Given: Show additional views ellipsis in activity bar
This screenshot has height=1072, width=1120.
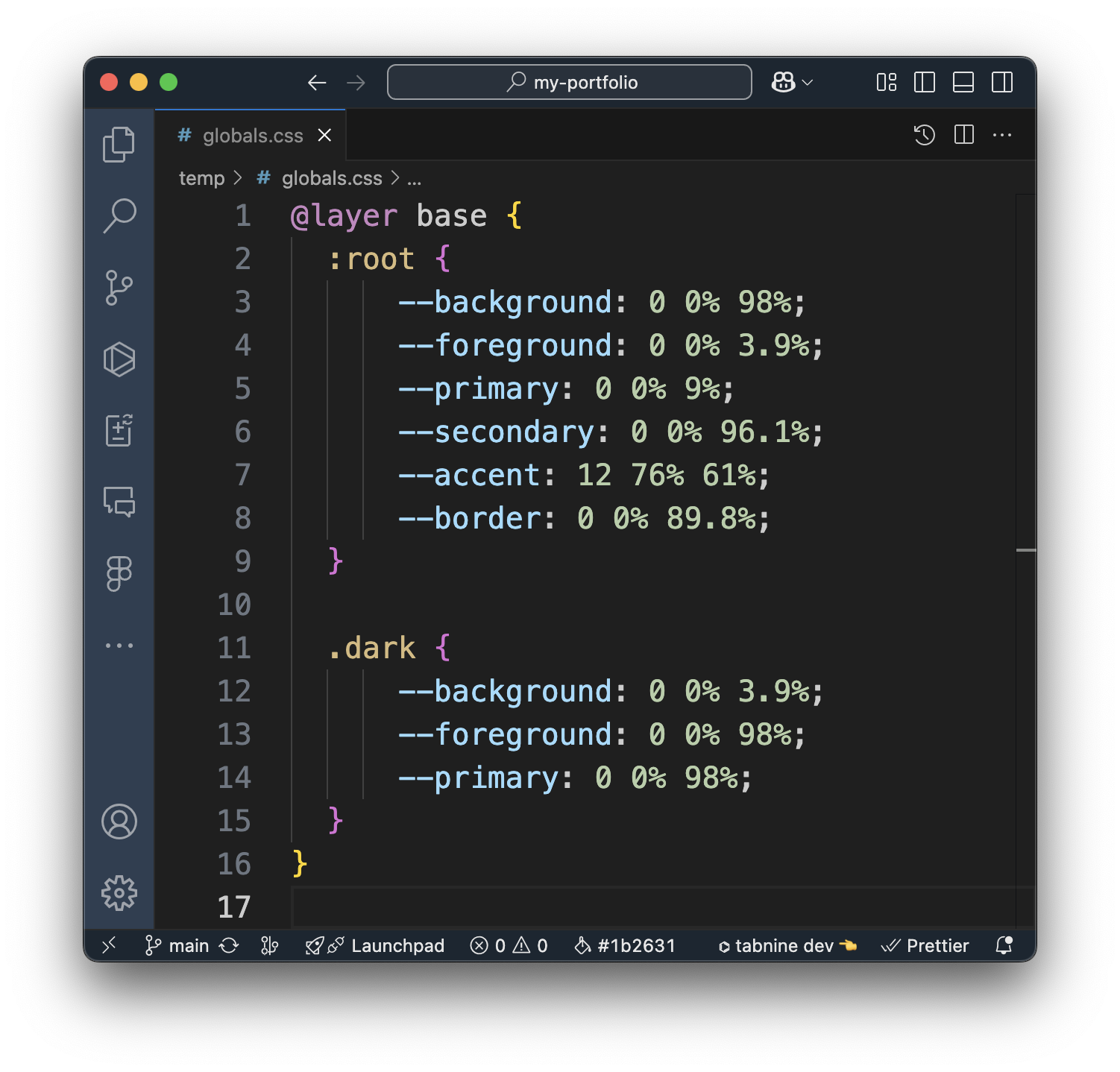Looking at the screenshot, I should tap(119, 646).
